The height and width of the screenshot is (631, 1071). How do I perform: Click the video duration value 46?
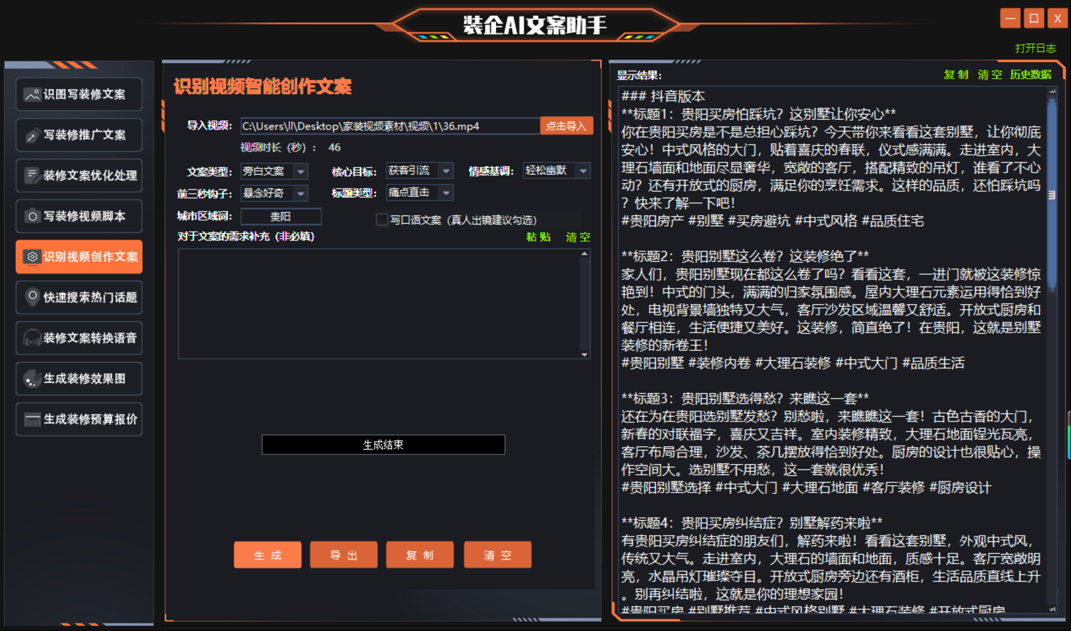pyautogui.click(x=334, y=148)
